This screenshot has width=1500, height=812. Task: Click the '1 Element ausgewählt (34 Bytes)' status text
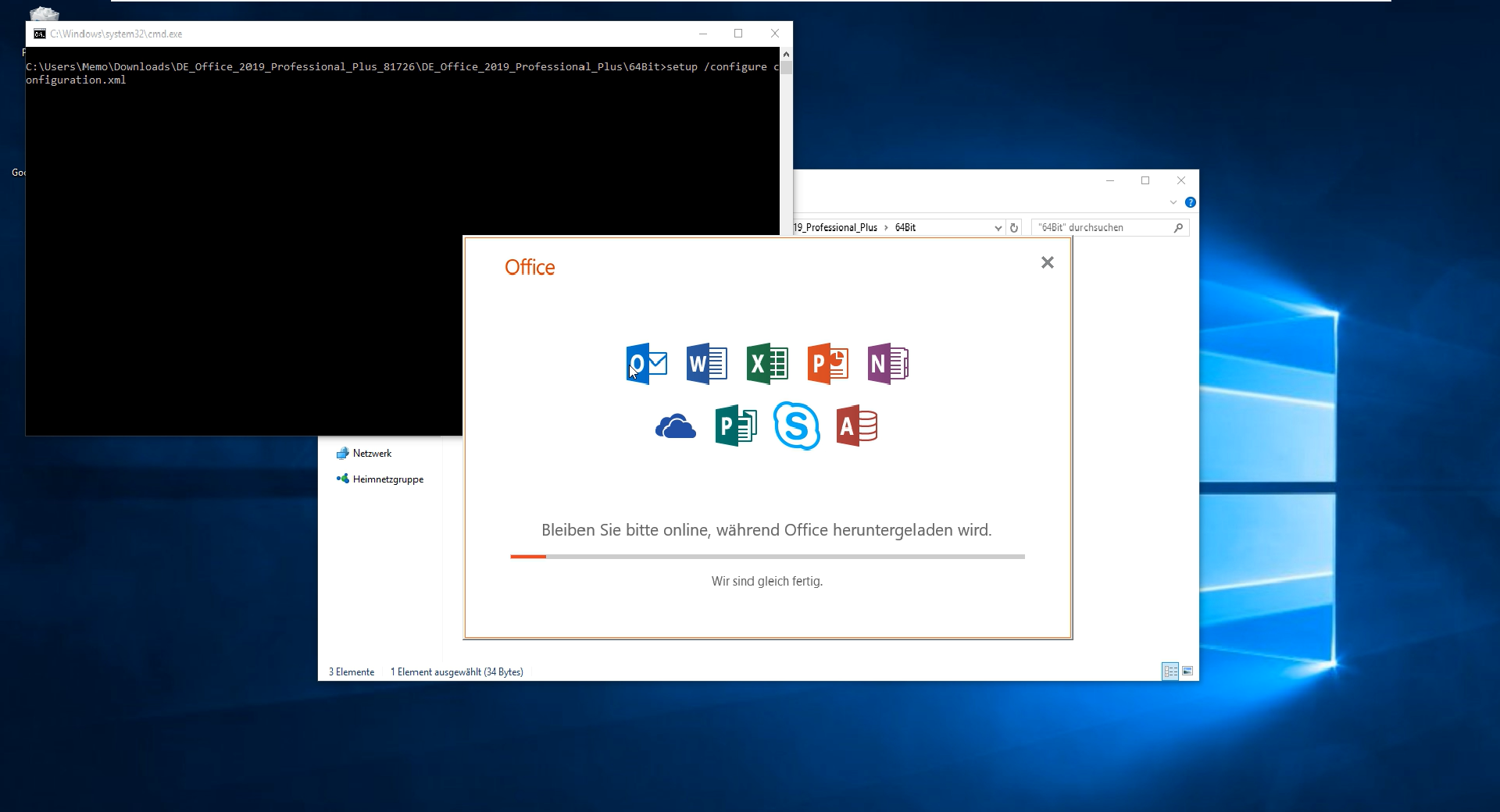pyautogui.click(x=457, y=672)
